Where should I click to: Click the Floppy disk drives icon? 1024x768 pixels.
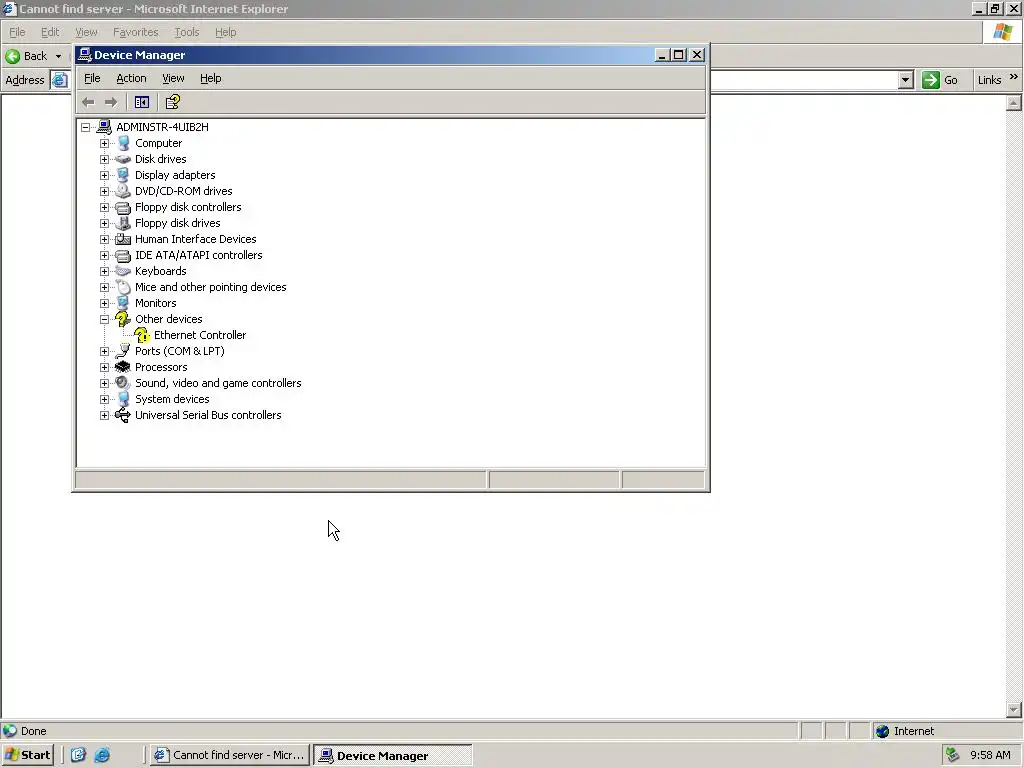(123, 223)
